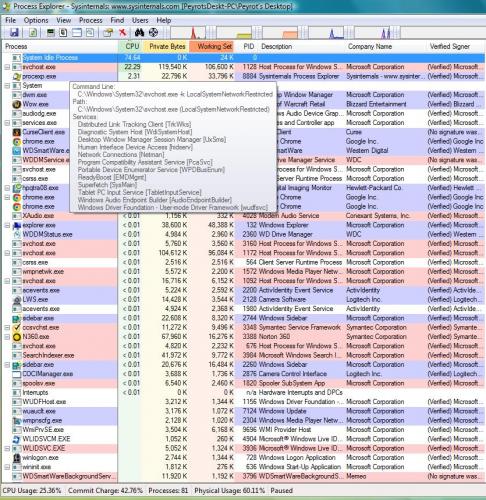Click the yellow commit history mini graph

tap(235, 33)
